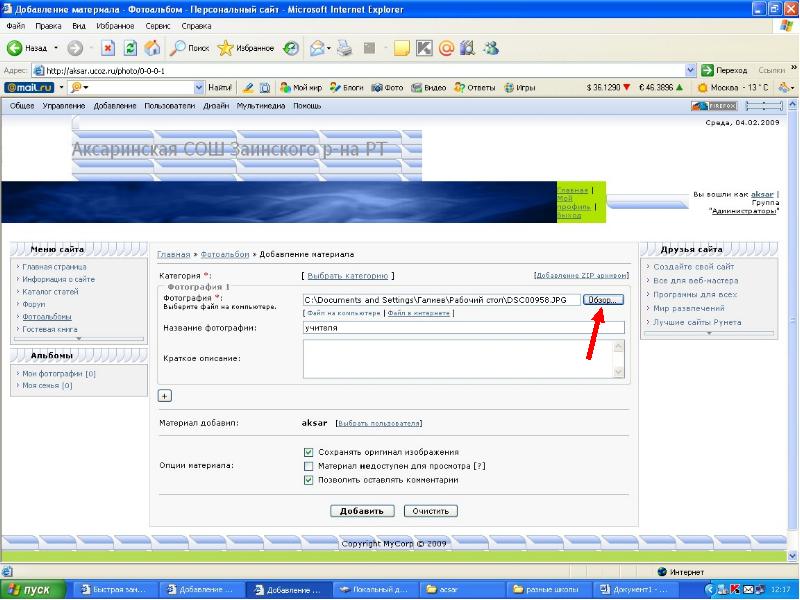Uncheck Сохранять оригинал изображения checkbox

308,452
